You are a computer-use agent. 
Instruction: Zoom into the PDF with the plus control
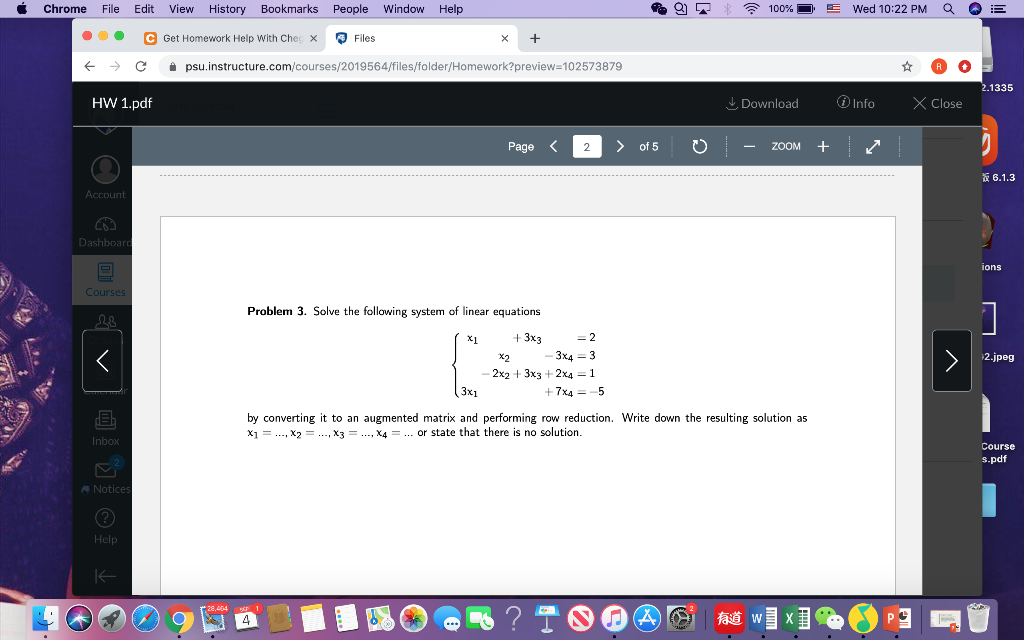pos(822,146)
